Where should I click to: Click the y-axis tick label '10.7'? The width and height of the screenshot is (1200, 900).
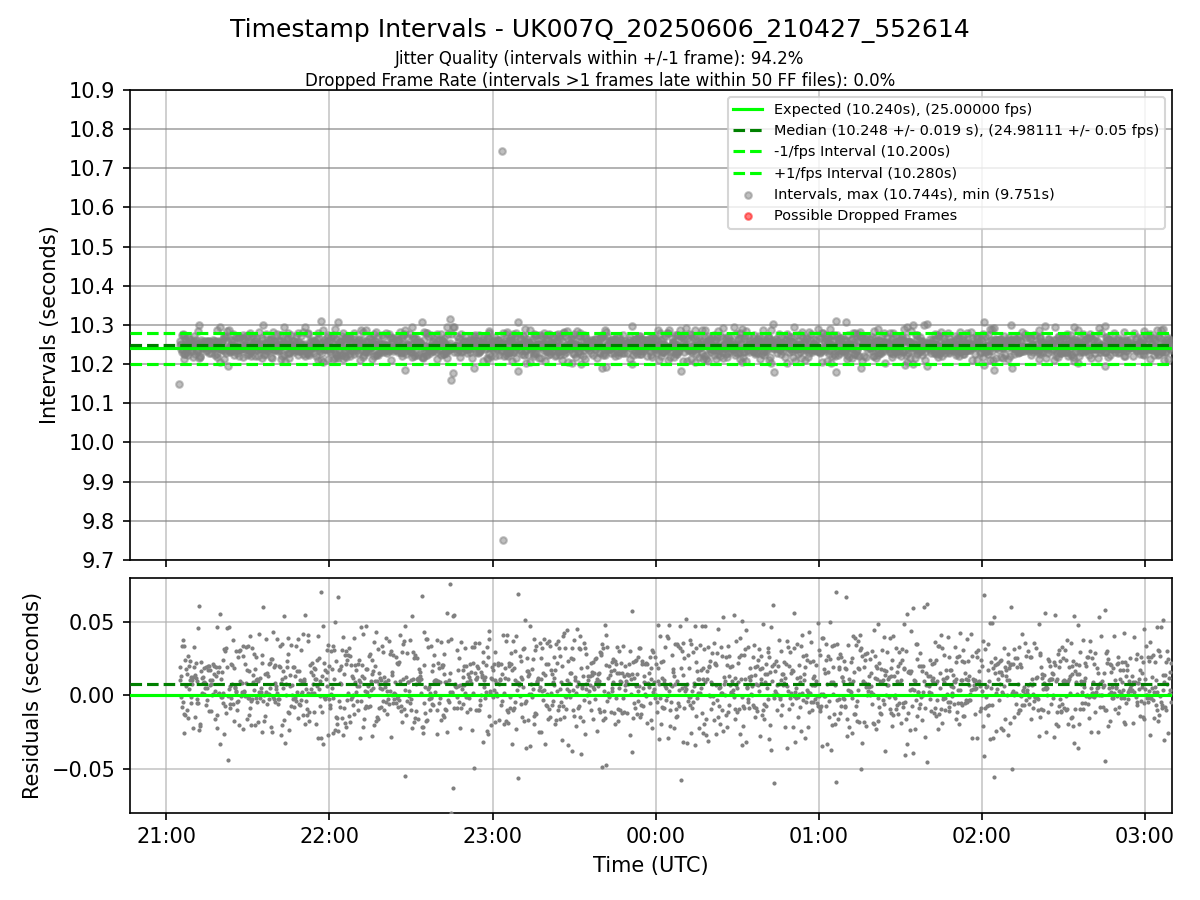point(94,169)
